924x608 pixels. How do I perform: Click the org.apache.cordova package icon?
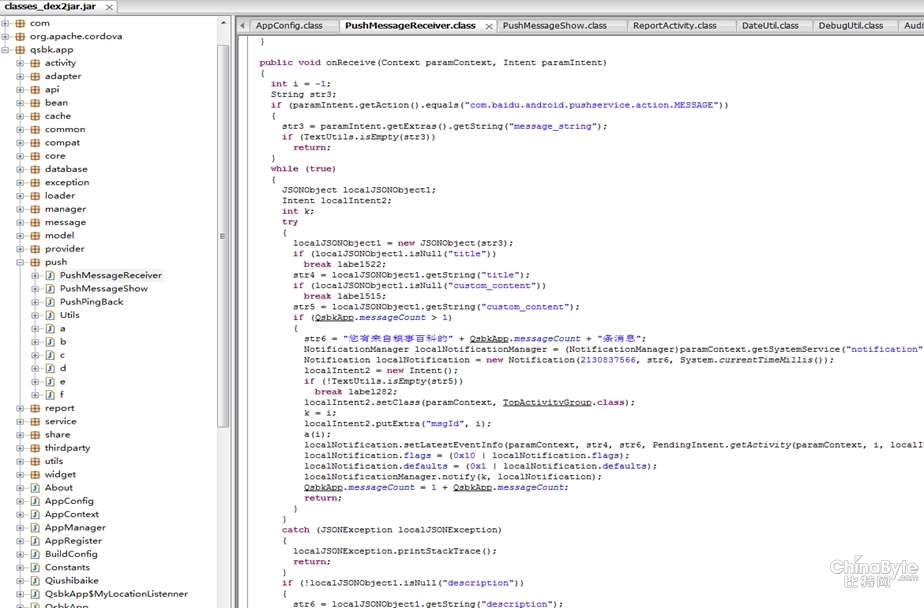pos(20,37)
